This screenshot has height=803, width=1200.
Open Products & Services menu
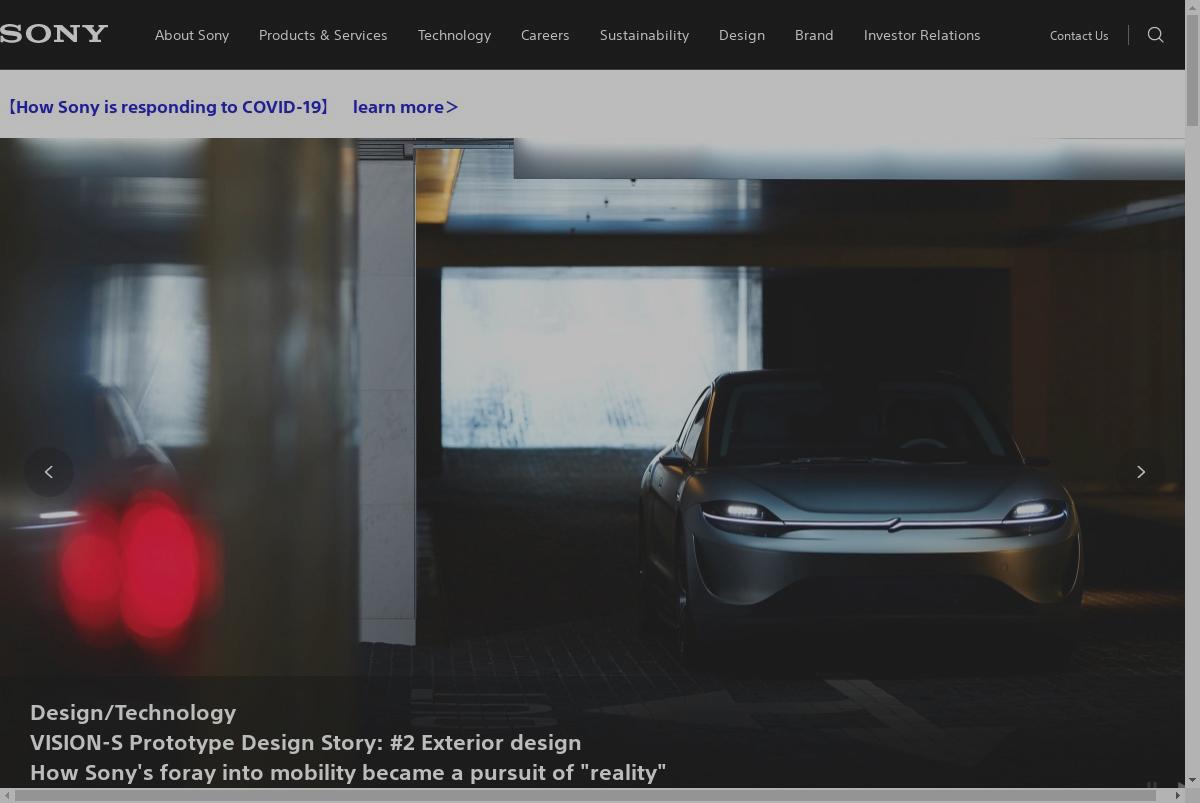coord(323,35)
